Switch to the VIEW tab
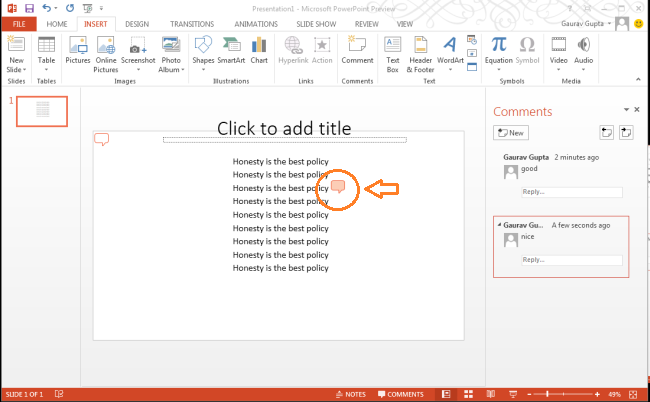 pos(405,24)
